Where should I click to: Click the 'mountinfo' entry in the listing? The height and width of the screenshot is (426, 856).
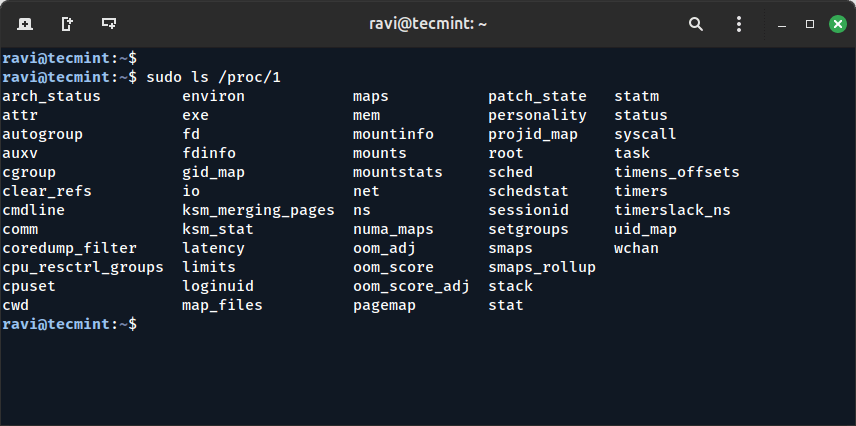click(393, 134)
